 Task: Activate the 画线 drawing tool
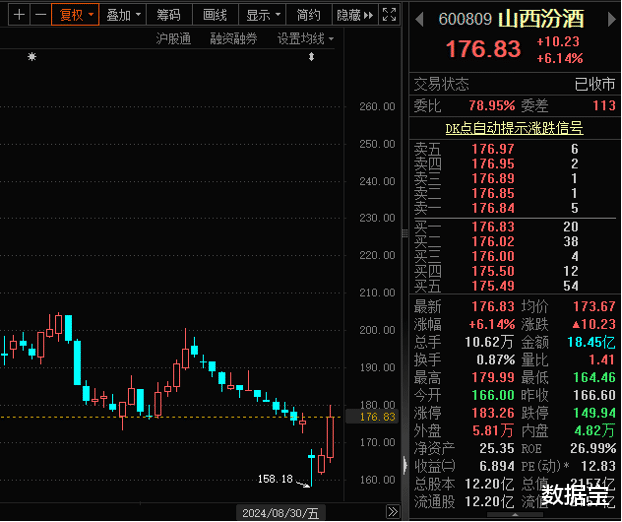tap(215, 15)
